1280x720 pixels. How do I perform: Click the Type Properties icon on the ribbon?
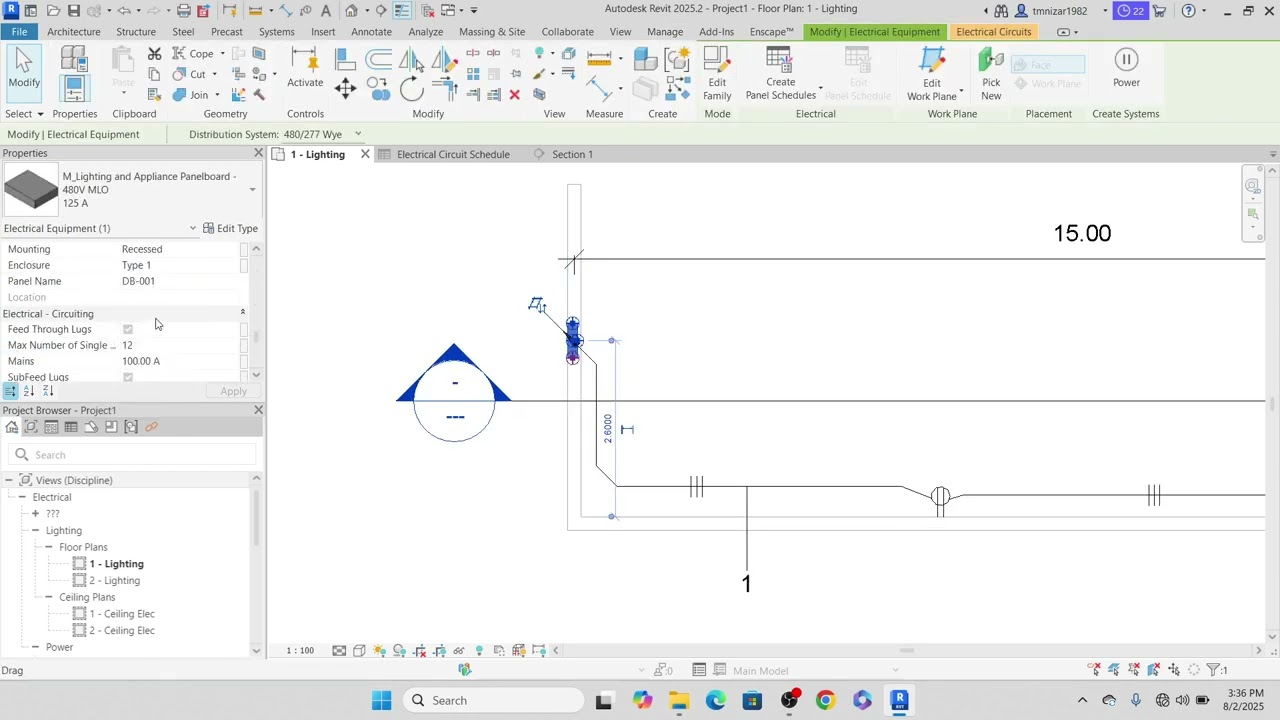[x=74, y=58]
